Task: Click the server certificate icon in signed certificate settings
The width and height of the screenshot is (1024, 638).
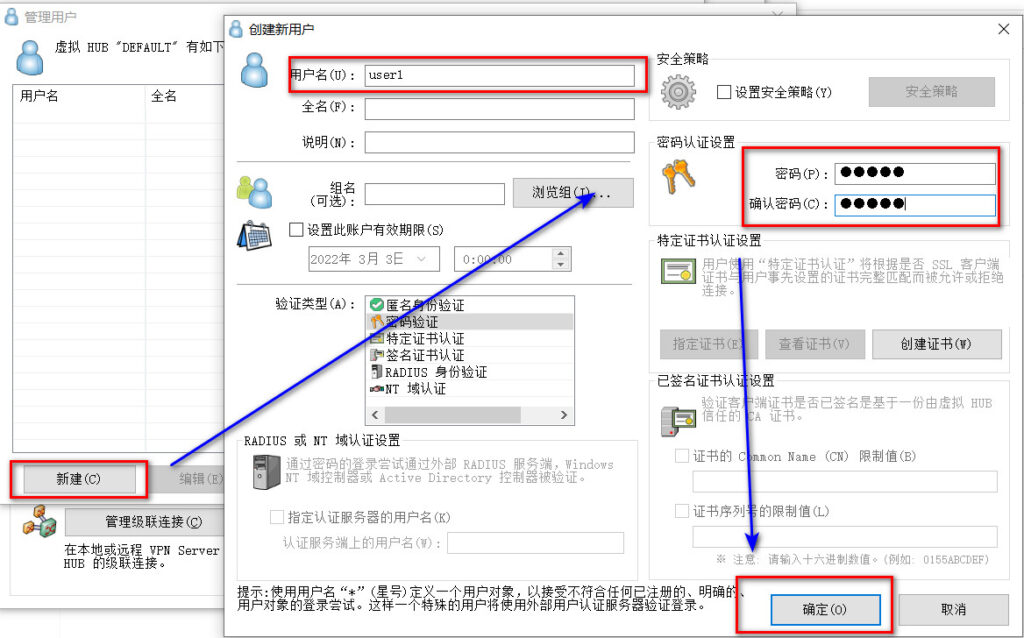Action: pyautogui.click(x=678, y=421)
